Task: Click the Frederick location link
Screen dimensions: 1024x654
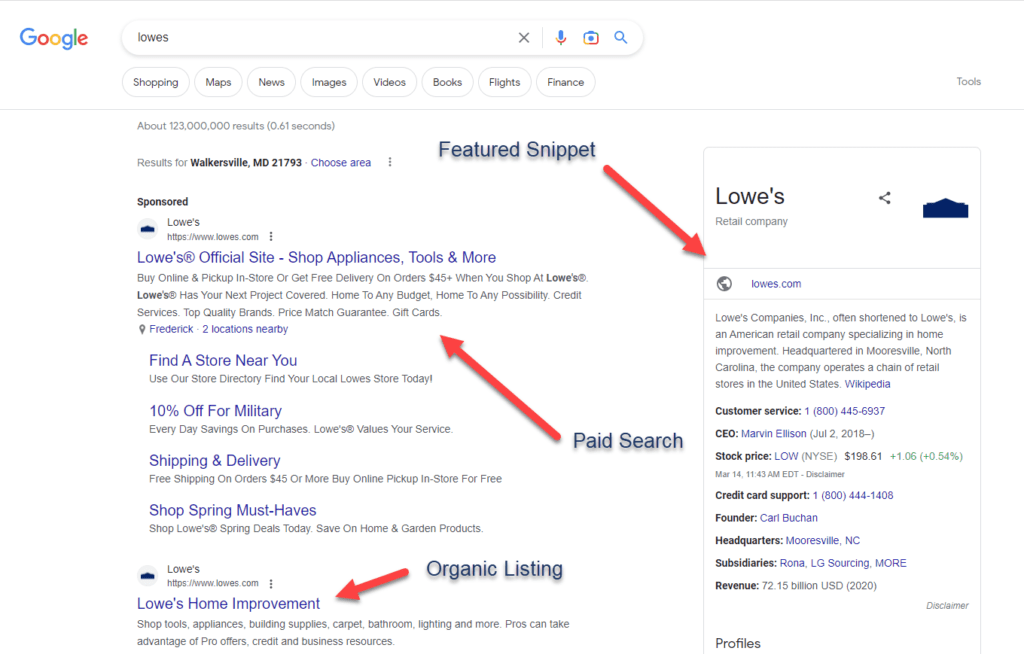Action: (x=171, y=329)
